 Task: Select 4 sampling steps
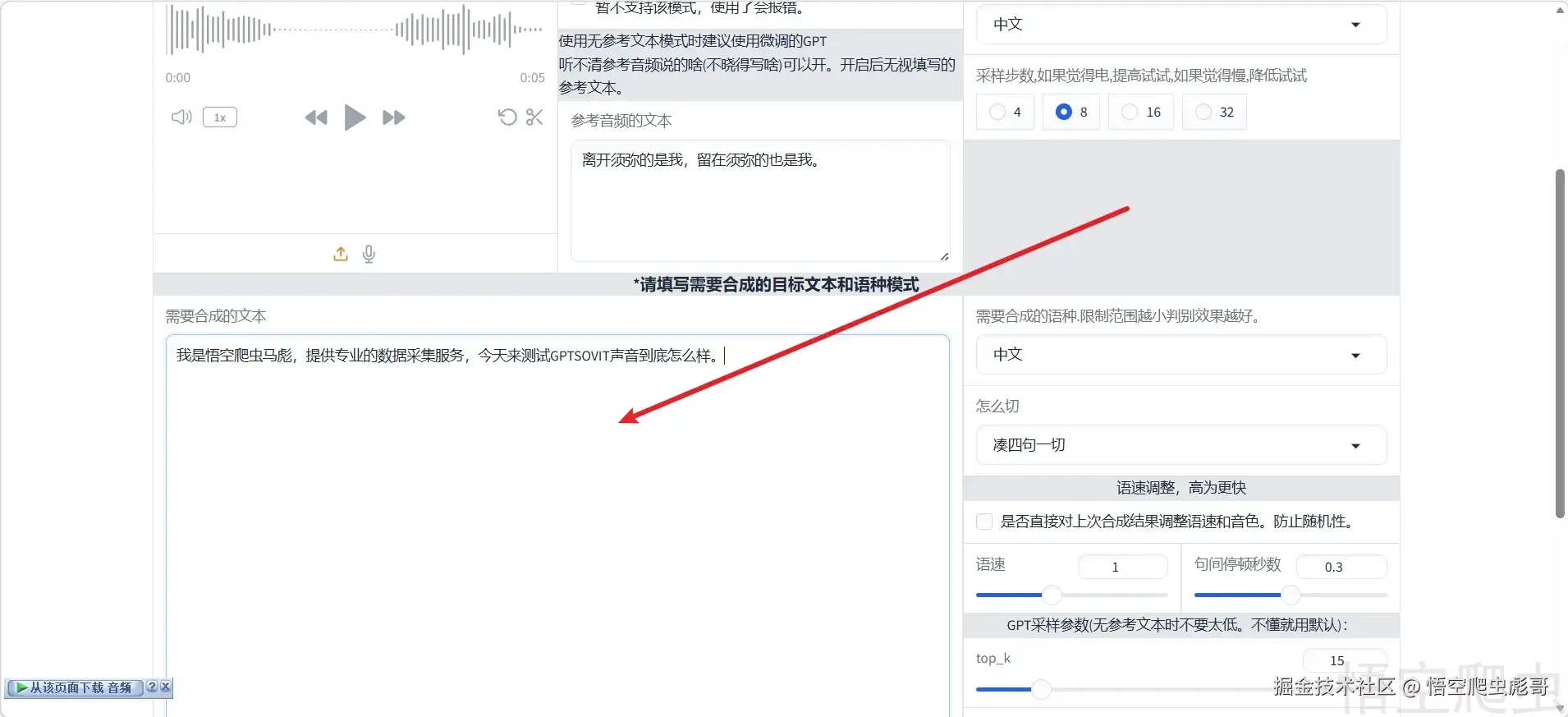pos(1006,112)
